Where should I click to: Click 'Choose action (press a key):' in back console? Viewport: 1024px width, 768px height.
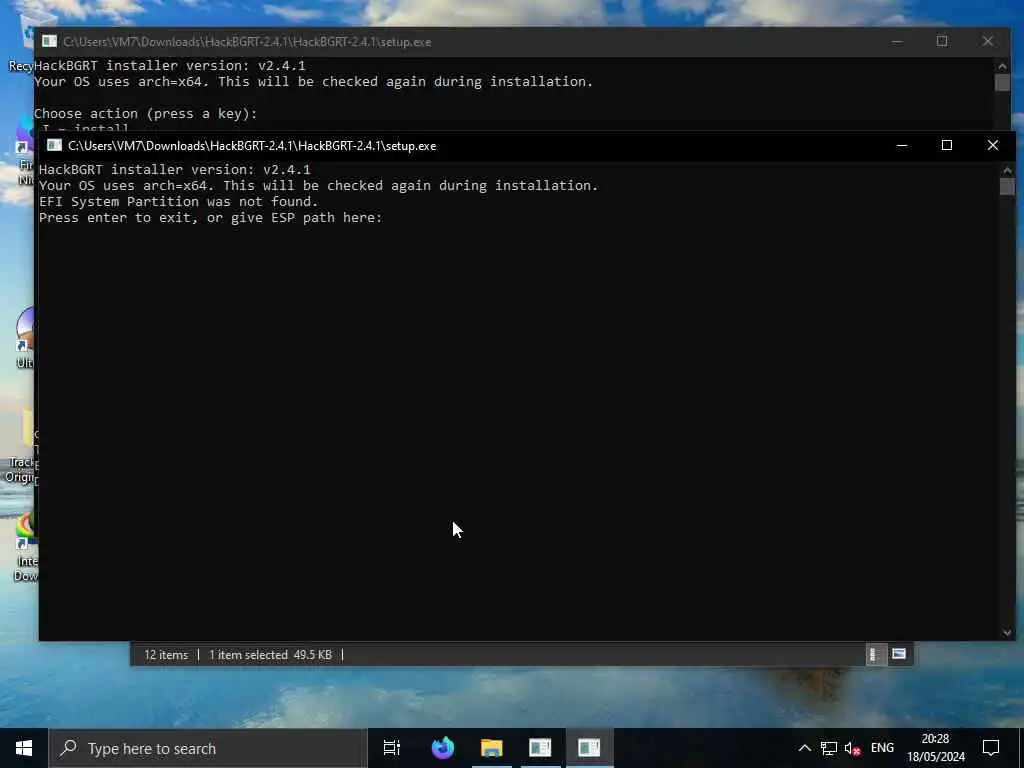pos(146,114)
